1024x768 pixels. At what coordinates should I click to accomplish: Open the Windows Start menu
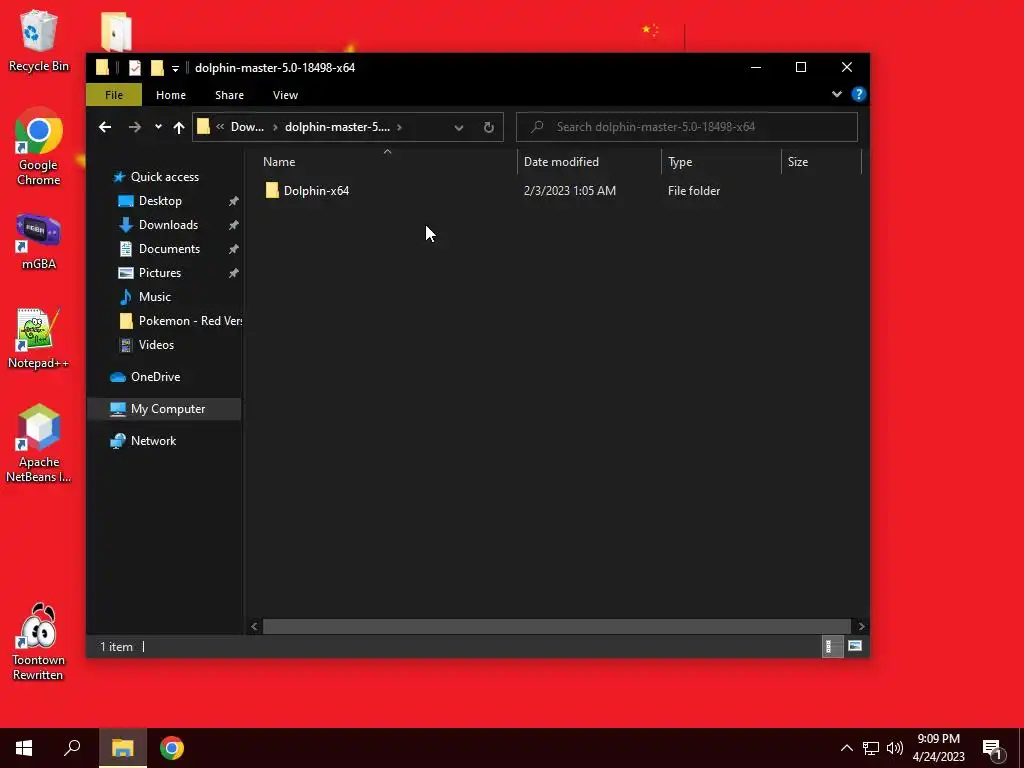click(x=24, y=748)
